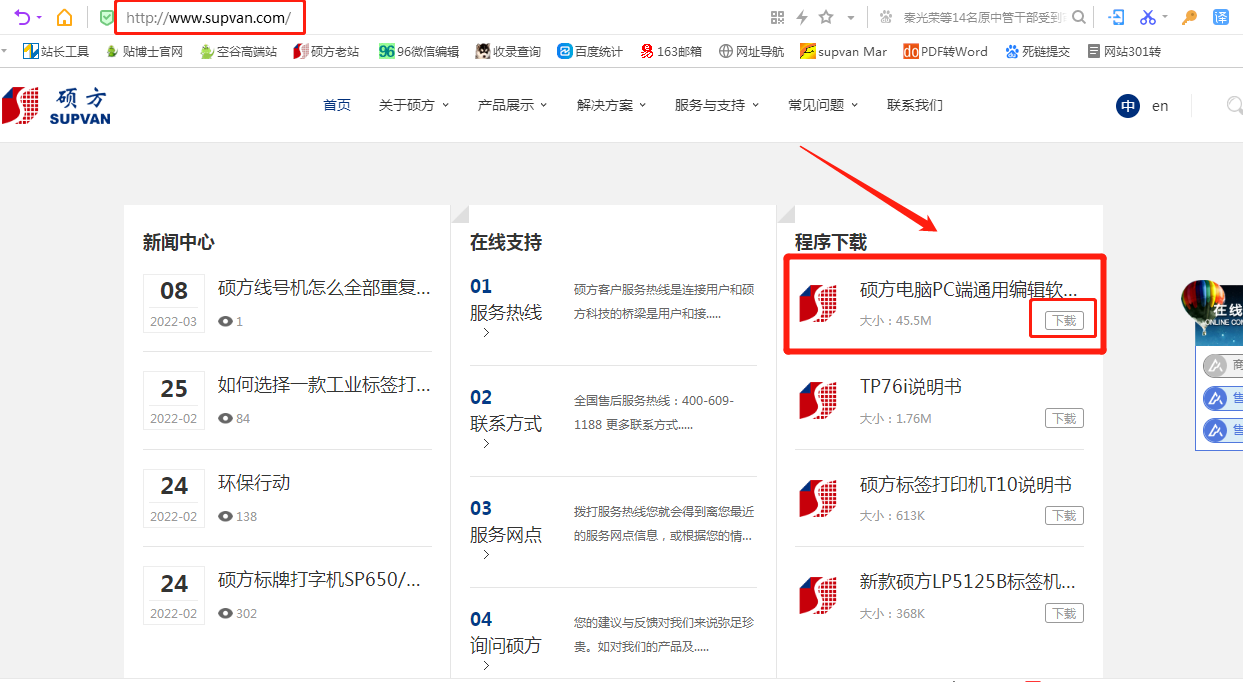The width and height of the screenshot is (1243, 682).
Task: Select the 首页 menu item
Action: (x=336, y=104)
